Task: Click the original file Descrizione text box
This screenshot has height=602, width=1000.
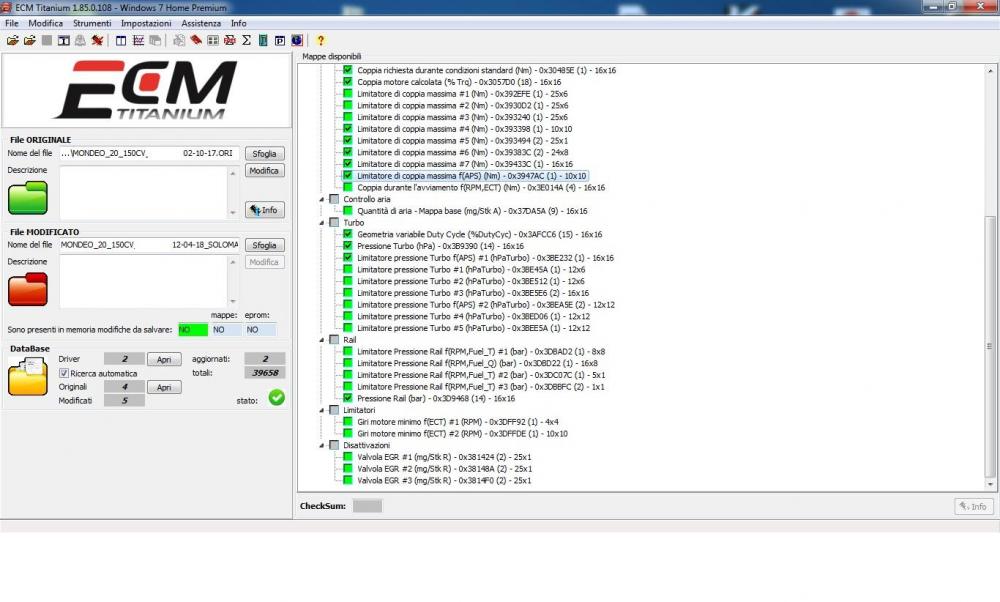Action: click(x=148, y=192)
